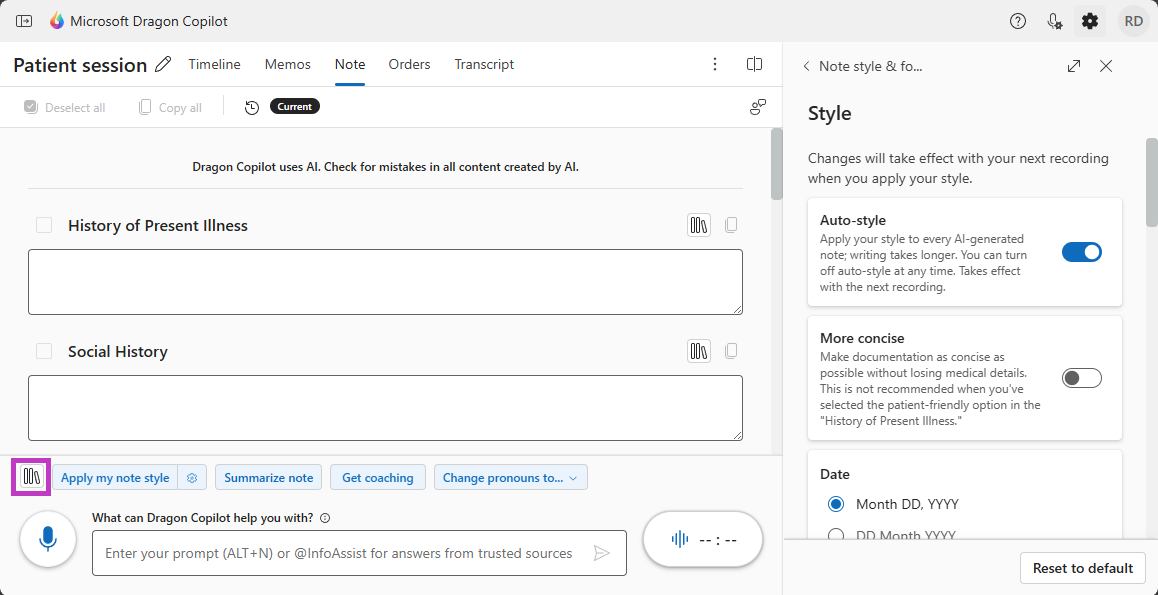Open note style settings gear next to Apply my note style
1158x595 pixels.
point(192,478)
